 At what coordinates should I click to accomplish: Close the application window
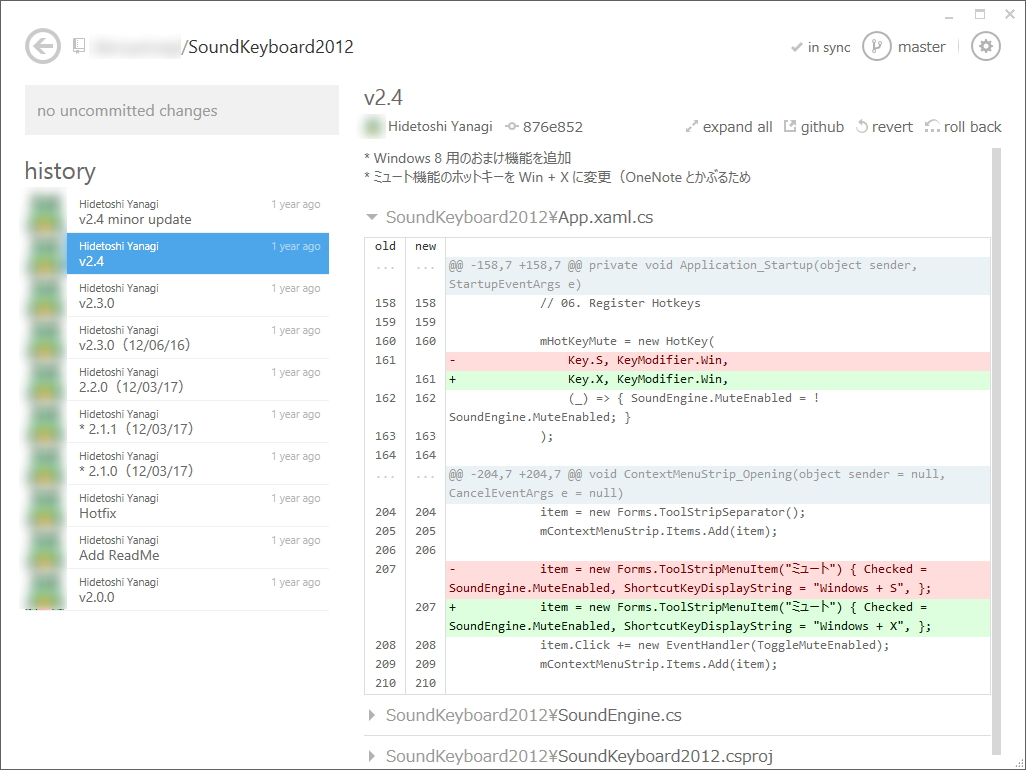[x=1010, y=14]
